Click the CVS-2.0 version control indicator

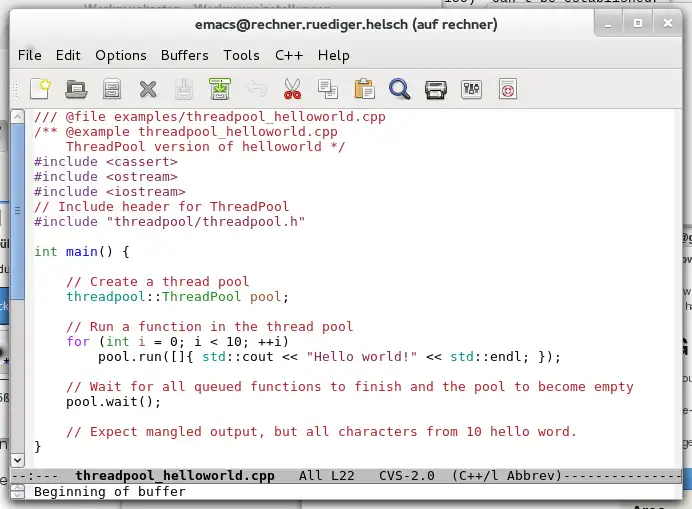click(406, 475)
